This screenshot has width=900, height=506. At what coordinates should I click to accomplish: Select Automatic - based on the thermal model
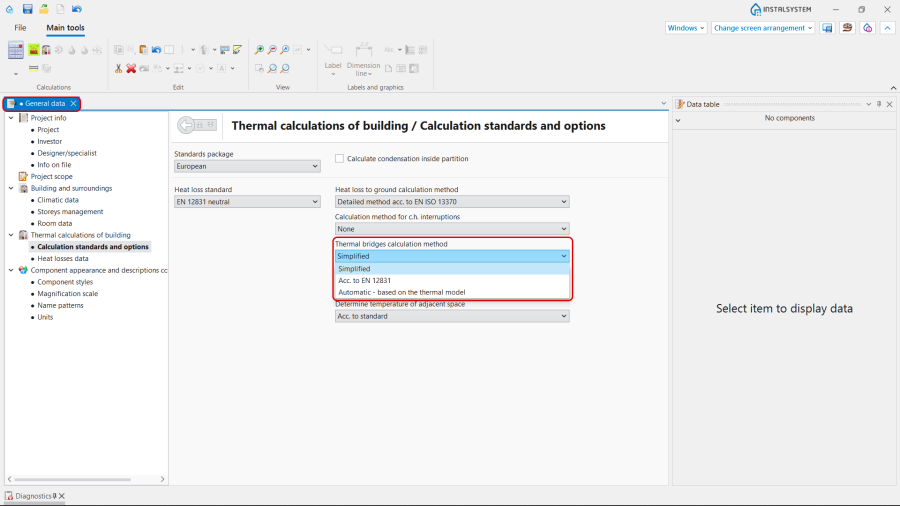click(x=401, y=293)
